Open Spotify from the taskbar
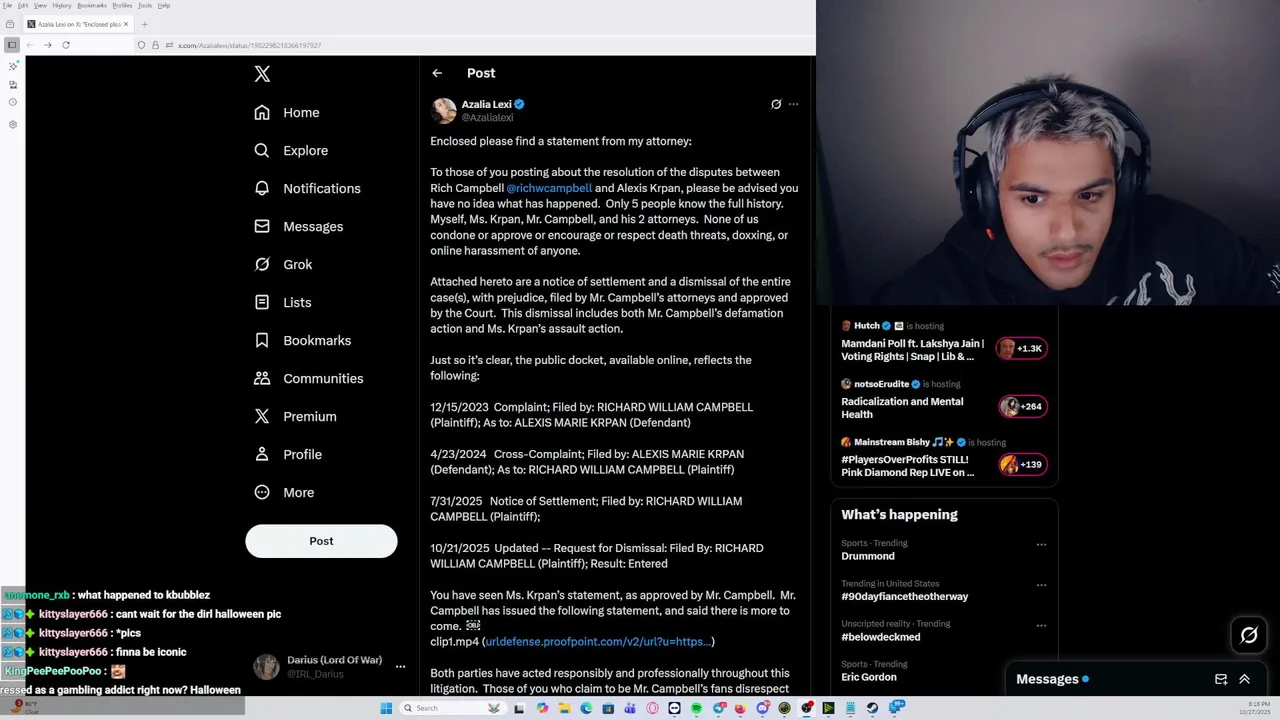Viewport: 1280px width, 720px height. coord(697,708)
